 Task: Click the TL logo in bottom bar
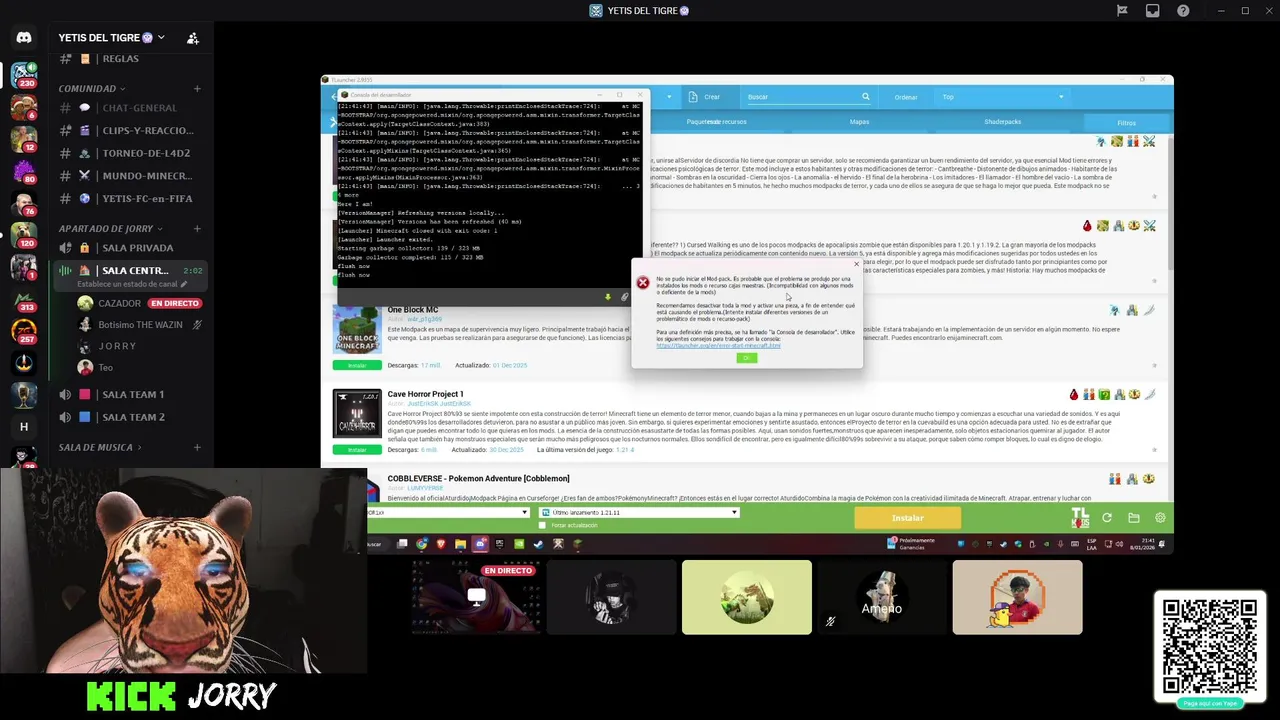coord(1080,517)
